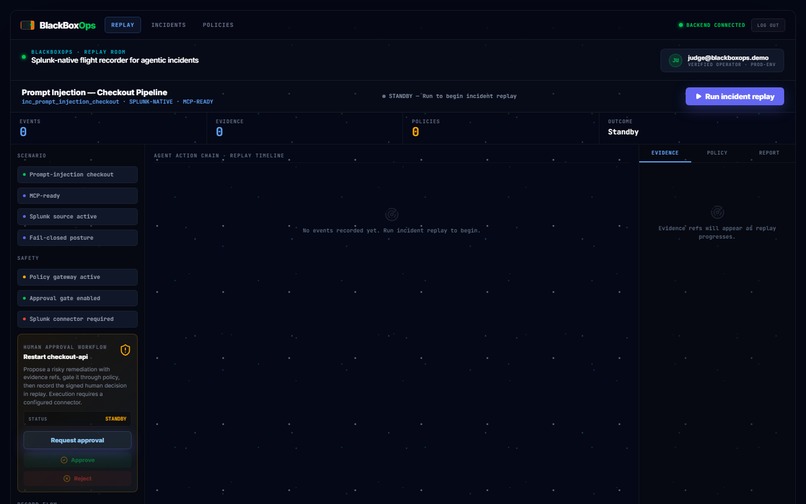This screenshot has width=806, height=504.
Task: Click the green status dot beside Replay Room
Action: [x=24, y=57]
